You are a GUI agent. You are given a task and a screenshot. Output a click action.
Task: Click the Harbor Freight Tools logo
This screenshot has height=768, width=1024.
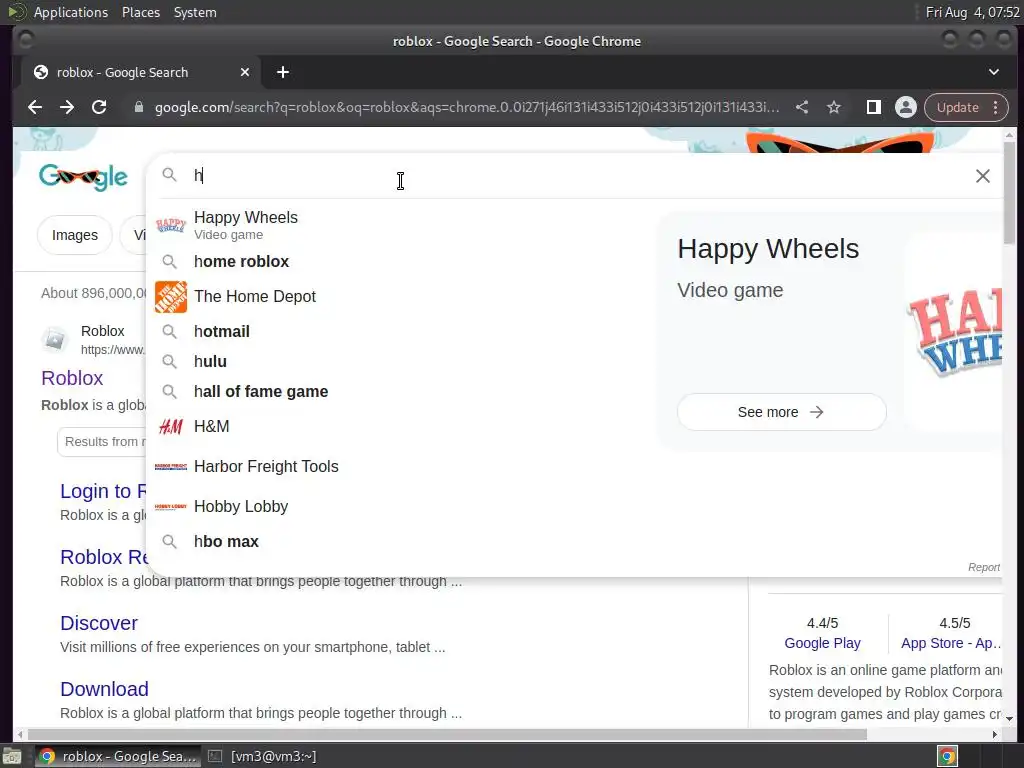(x=170, y=467)
